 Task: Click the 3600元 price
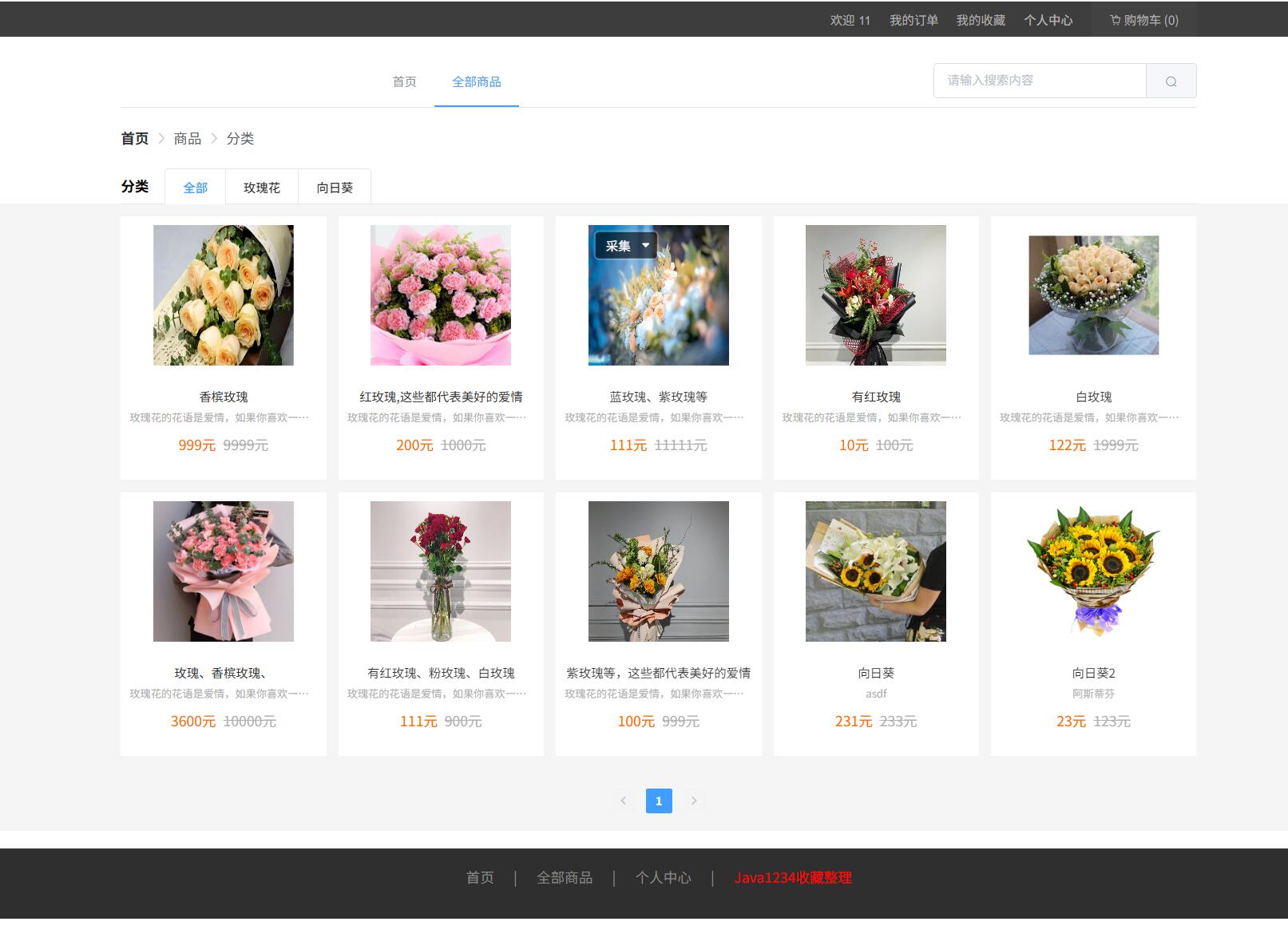click(193, 722)
